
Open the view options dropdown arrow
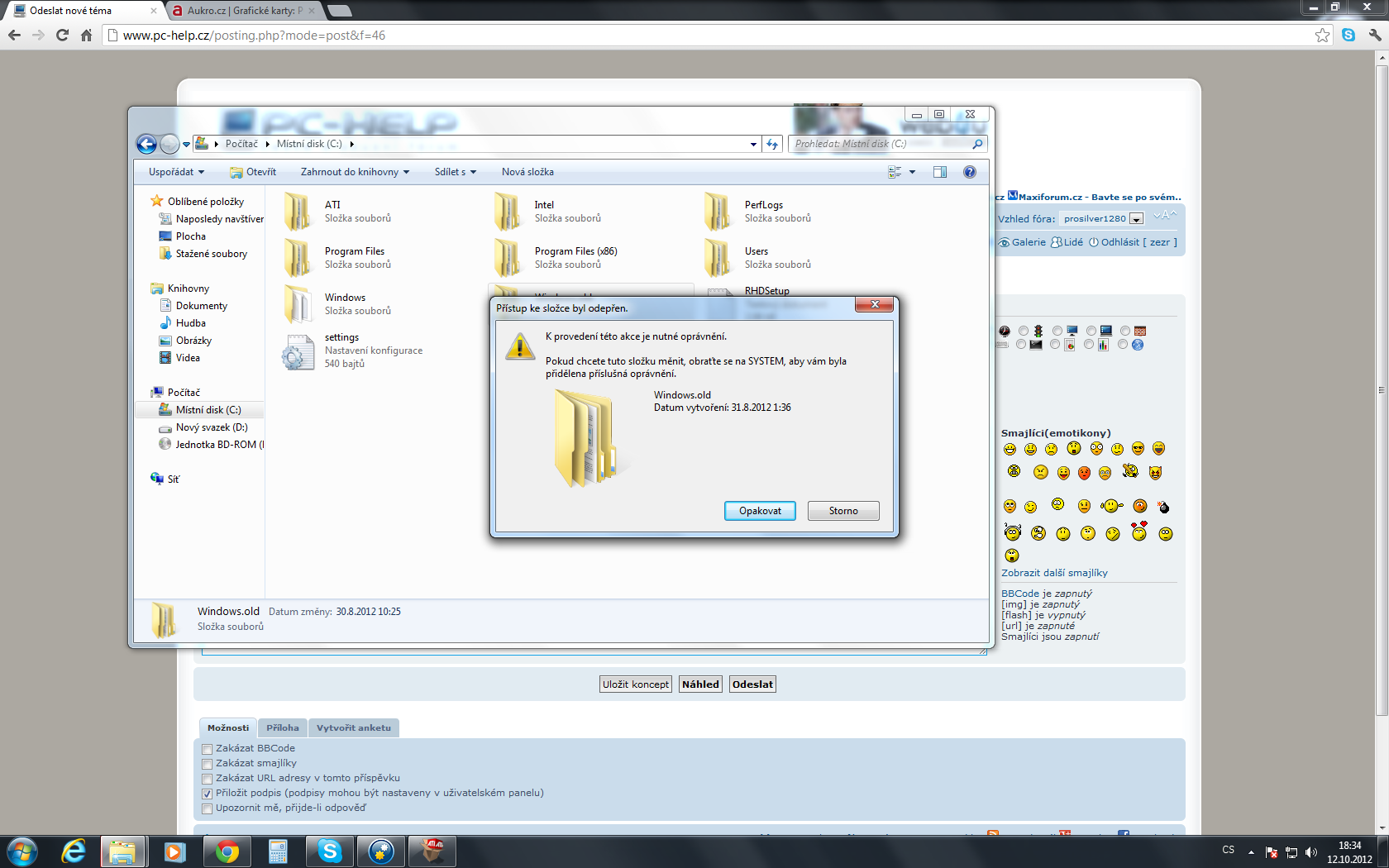pyautogui.click(x=913, y=172)
